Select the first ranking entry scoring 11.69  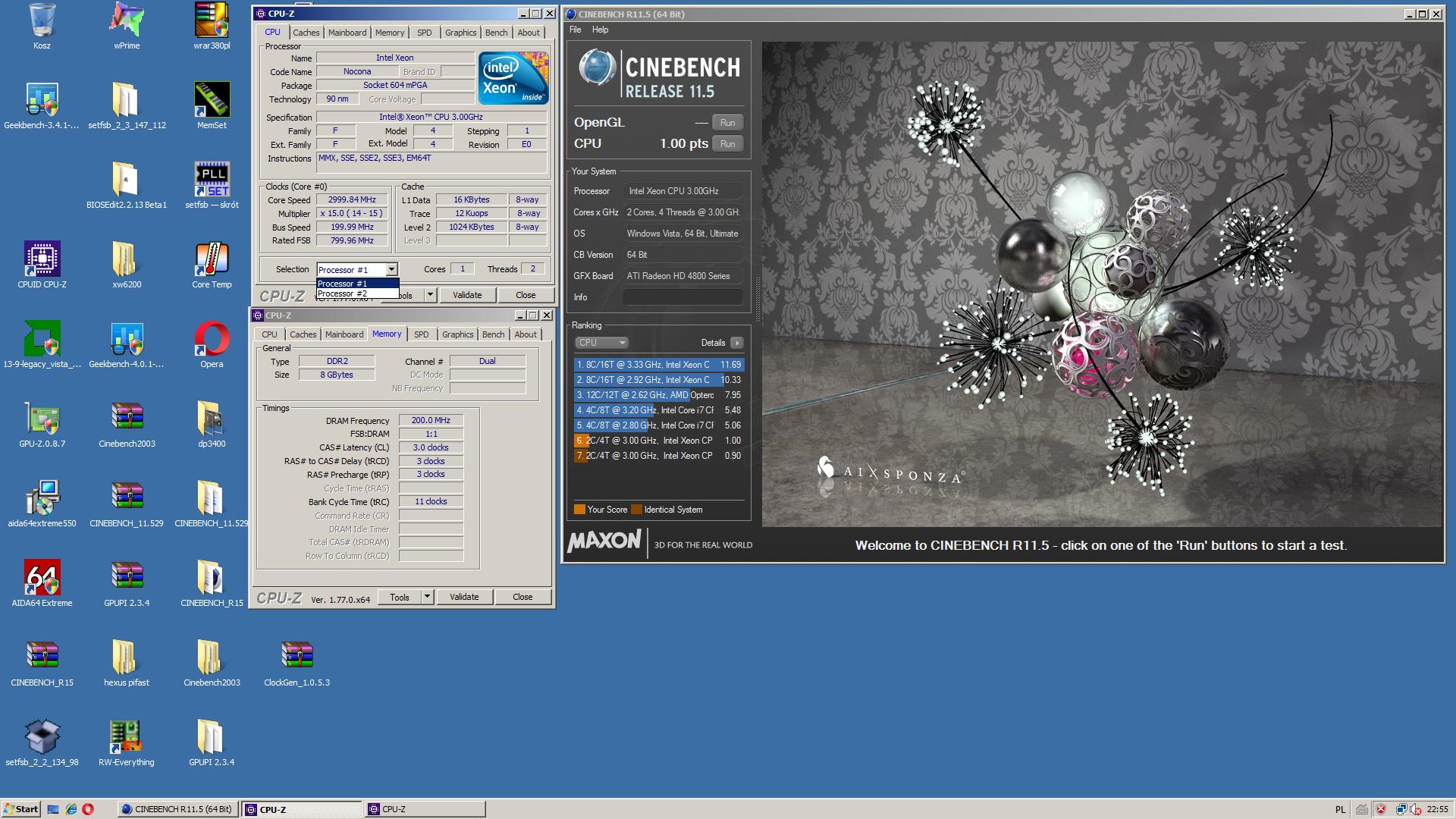tap(658, 365)
